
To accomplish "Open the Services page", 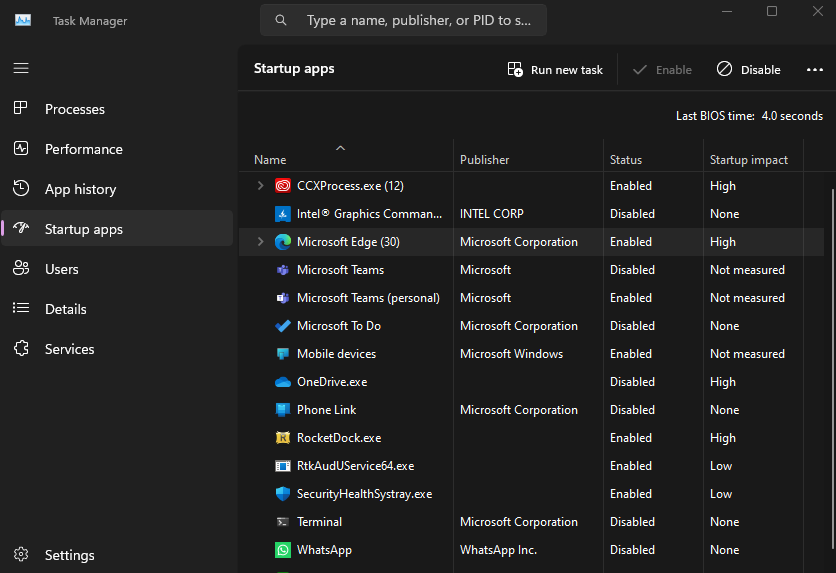I will 117,349.
